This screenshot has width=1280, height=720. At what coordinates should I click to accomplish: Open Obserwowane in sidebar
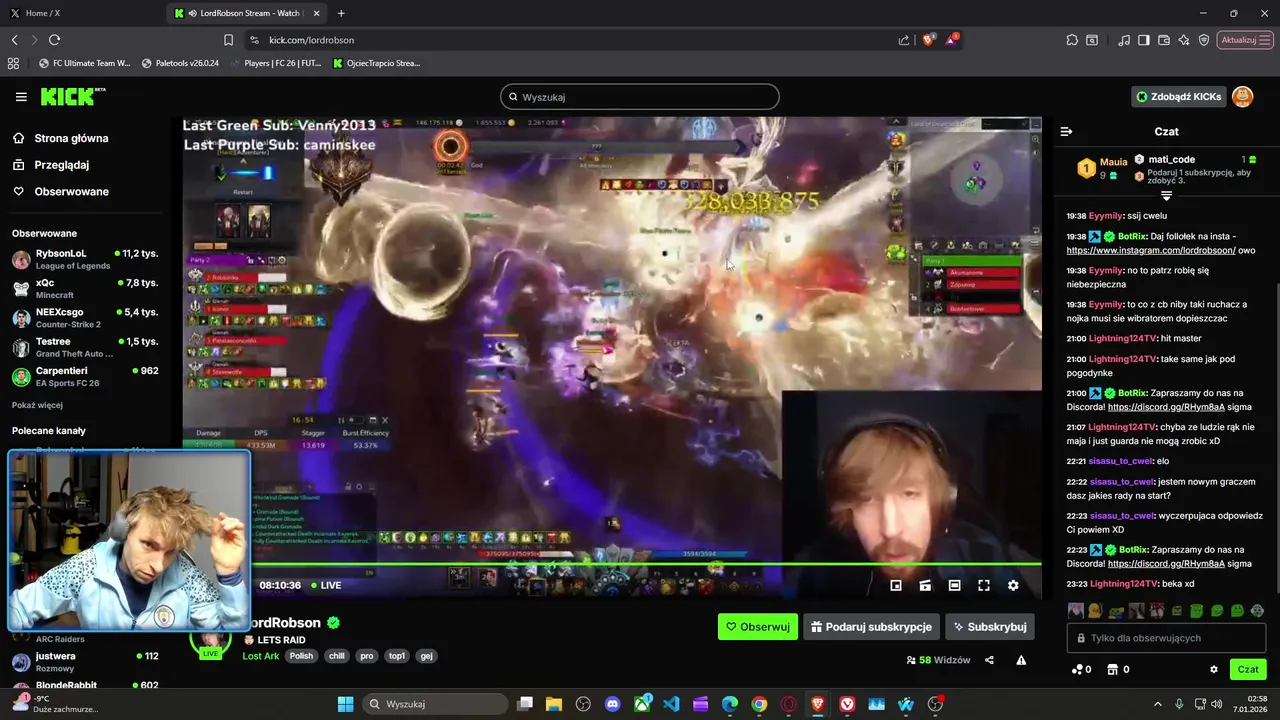click(62, 191)
